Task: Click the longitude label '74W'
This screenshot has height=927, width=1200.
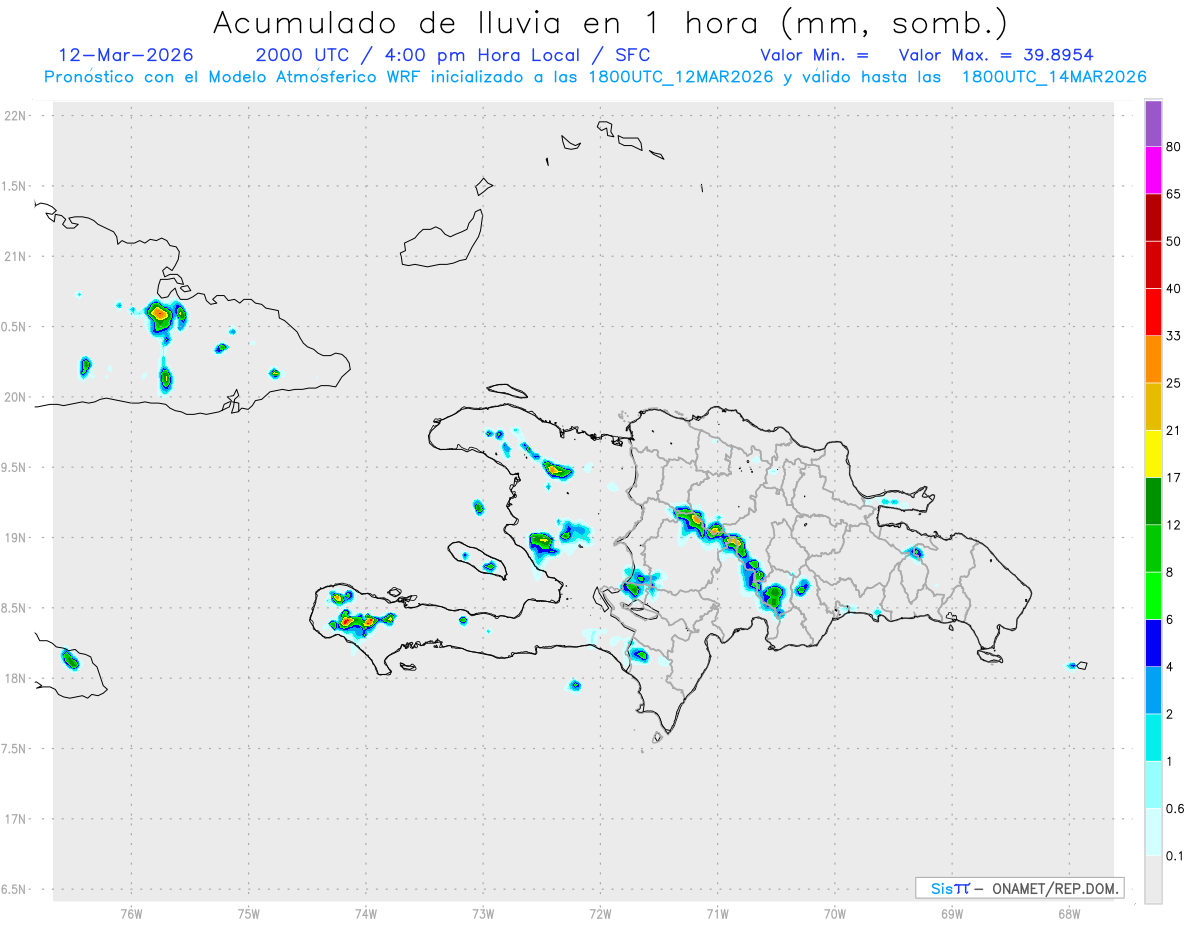Action: click(x=366, y=914)
